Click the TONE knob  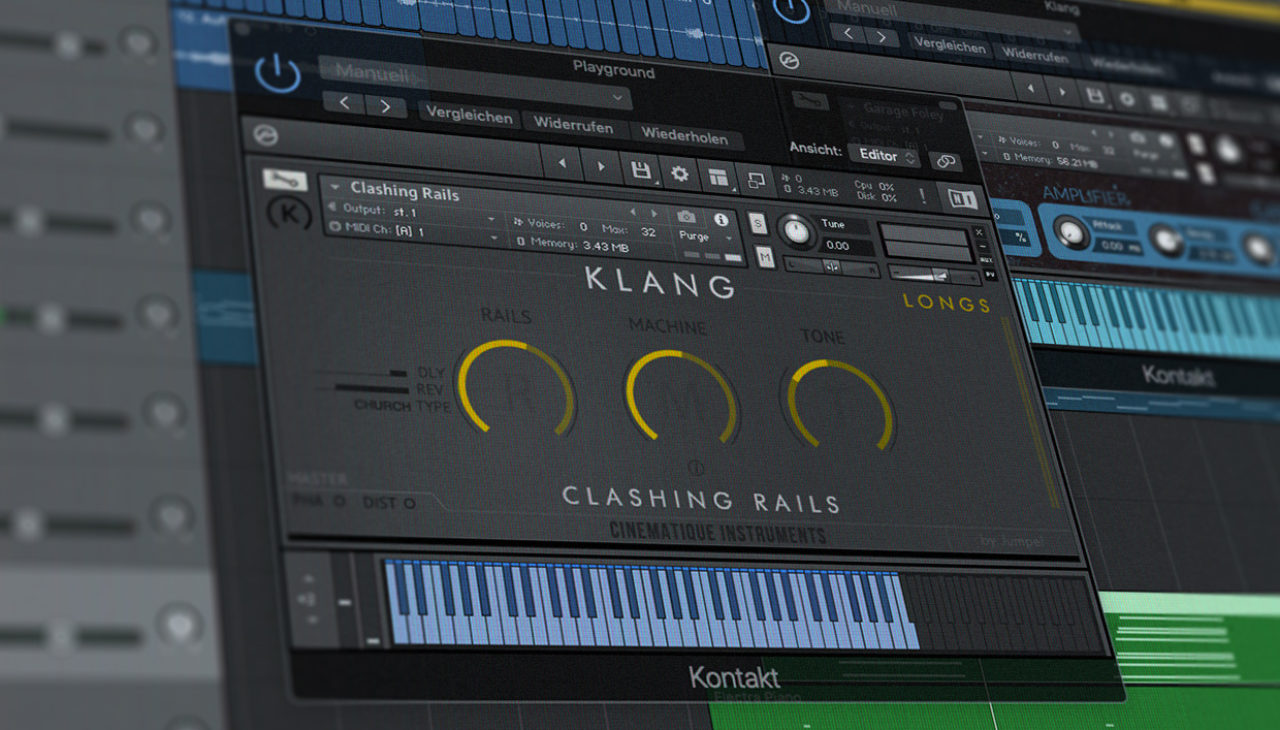pos(840,405)
